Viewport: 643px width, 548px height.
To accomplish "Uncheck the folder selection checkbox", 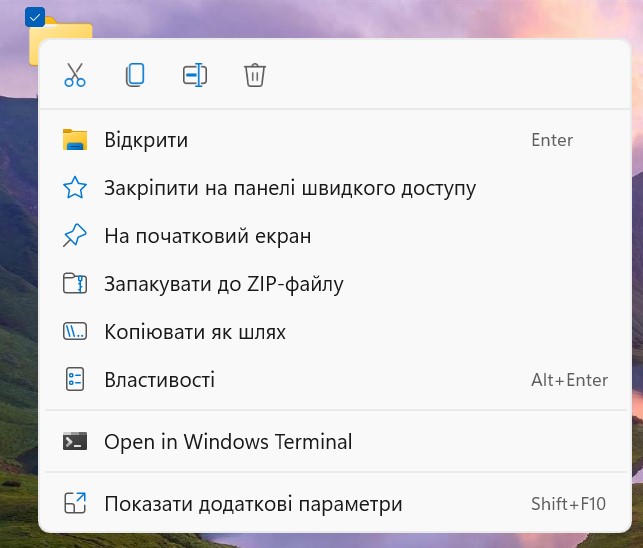I will pos(35,18).
